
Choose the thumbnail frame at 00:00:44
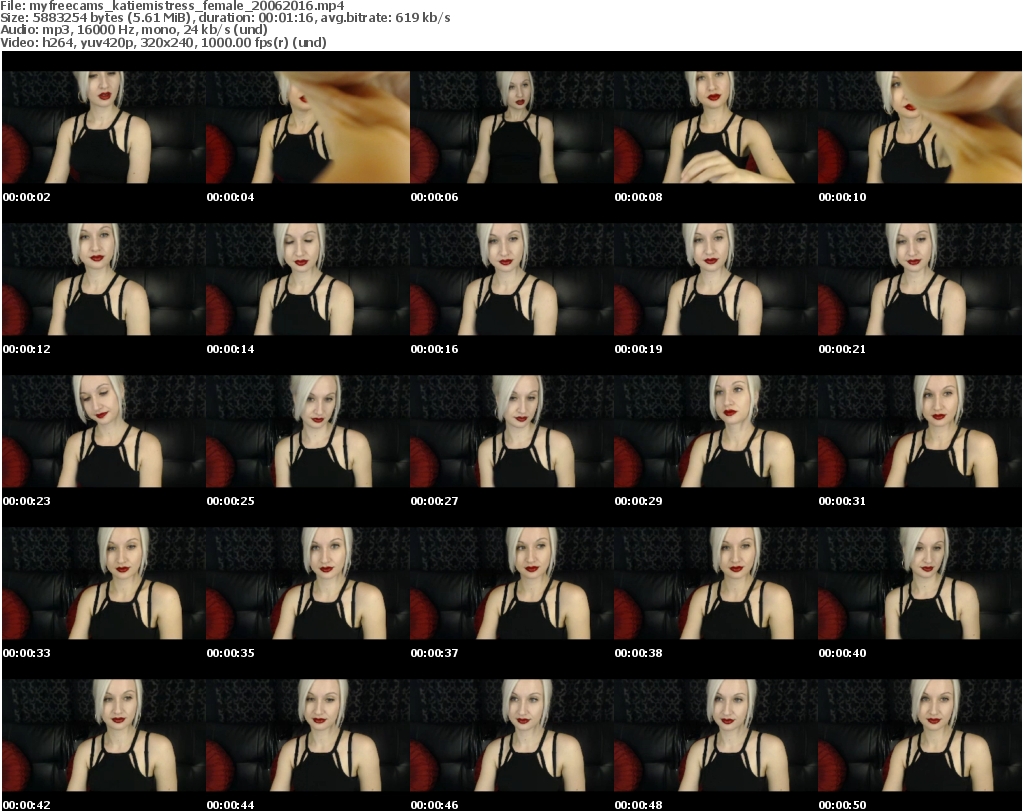coord(308,735)
